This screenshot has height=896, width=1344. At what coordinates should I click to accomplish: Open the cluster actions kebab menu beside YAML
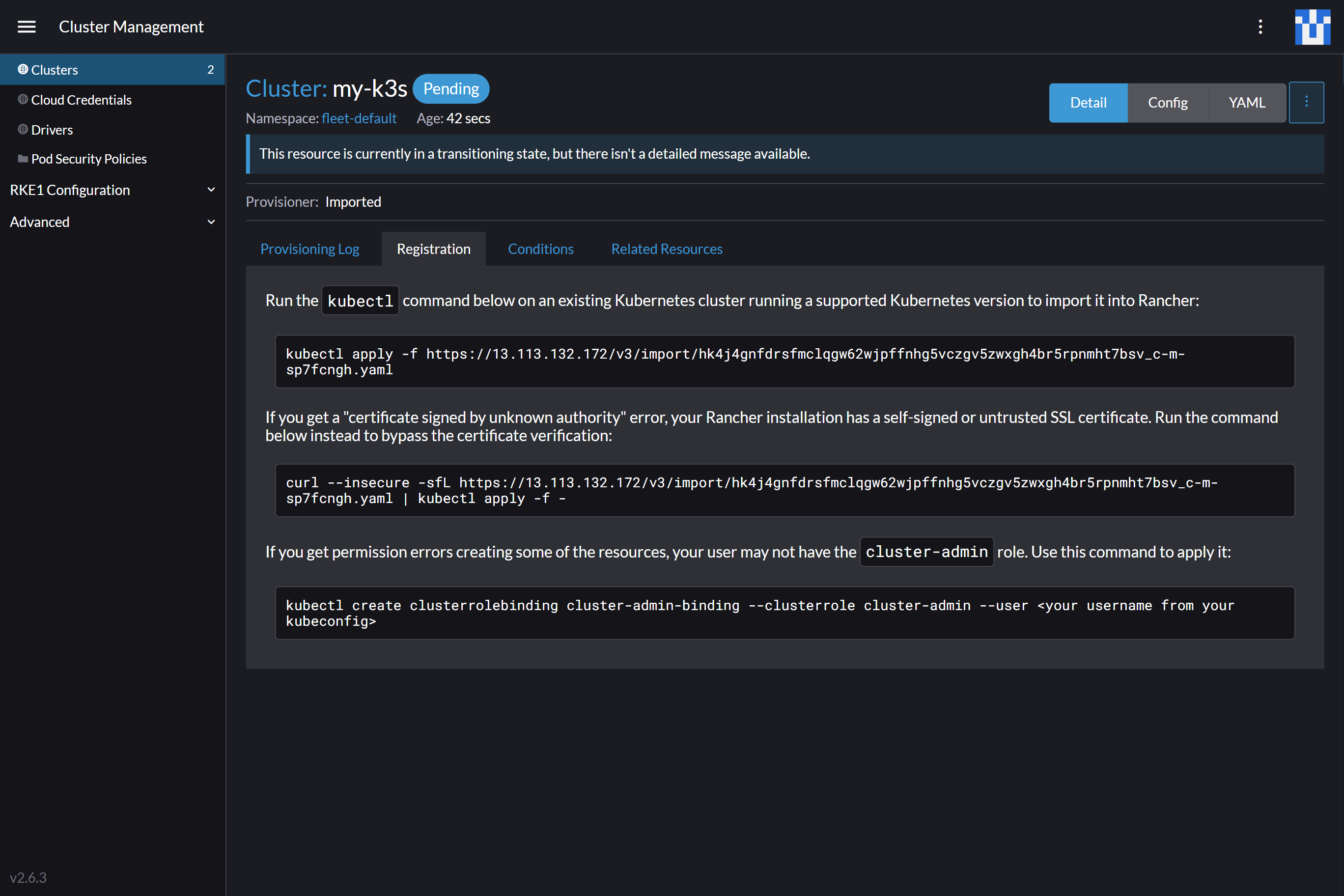tap(1307, 102)
